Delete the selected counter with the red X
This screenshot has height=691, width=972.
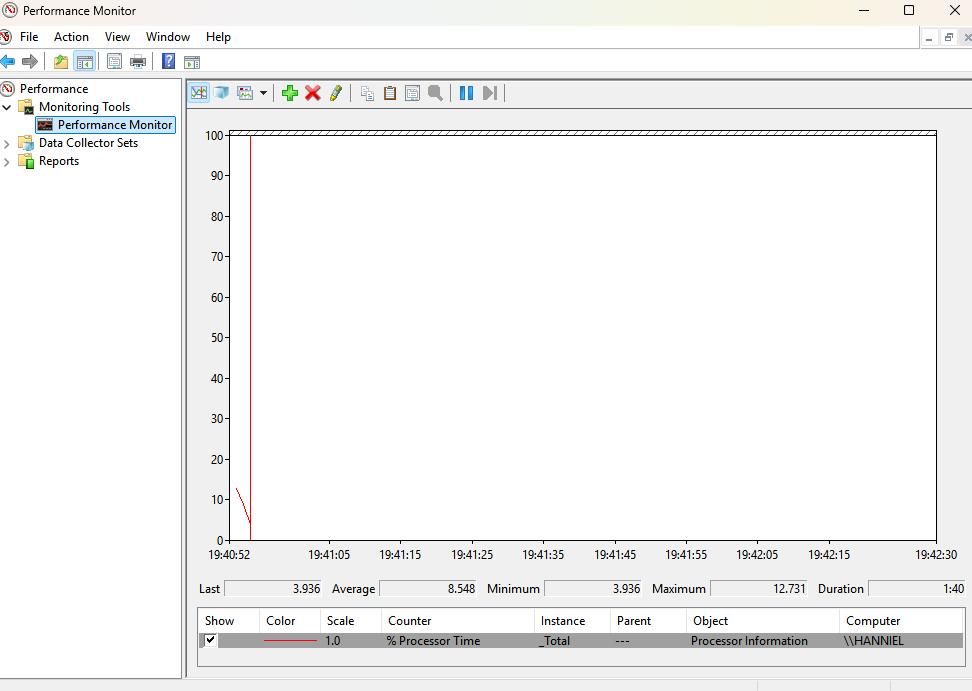pyautogui.click(x=312, y=93)
